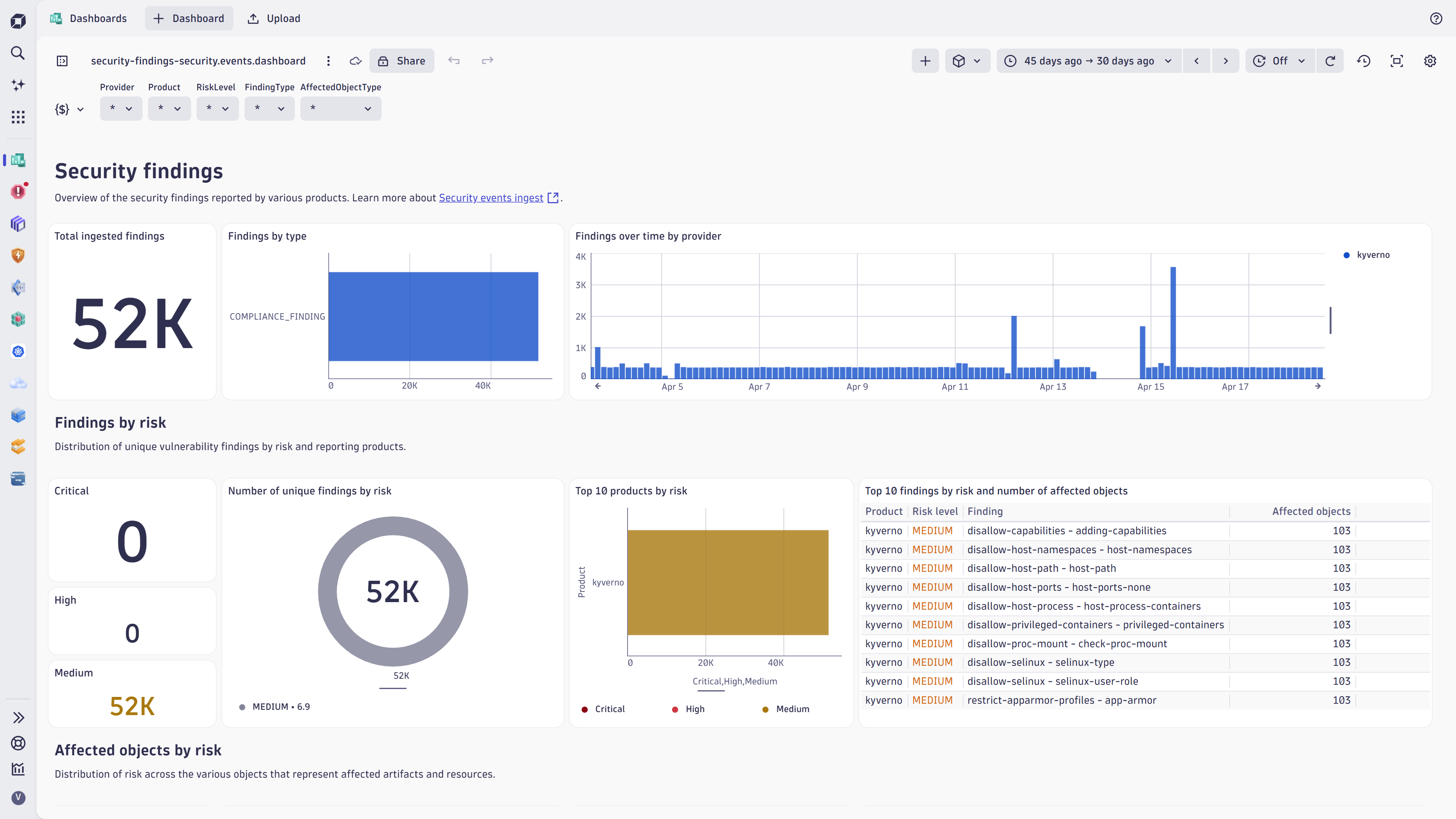1456x819 pixels.
Task: Go to the Dashboards tab
Action: click(88, 19)
